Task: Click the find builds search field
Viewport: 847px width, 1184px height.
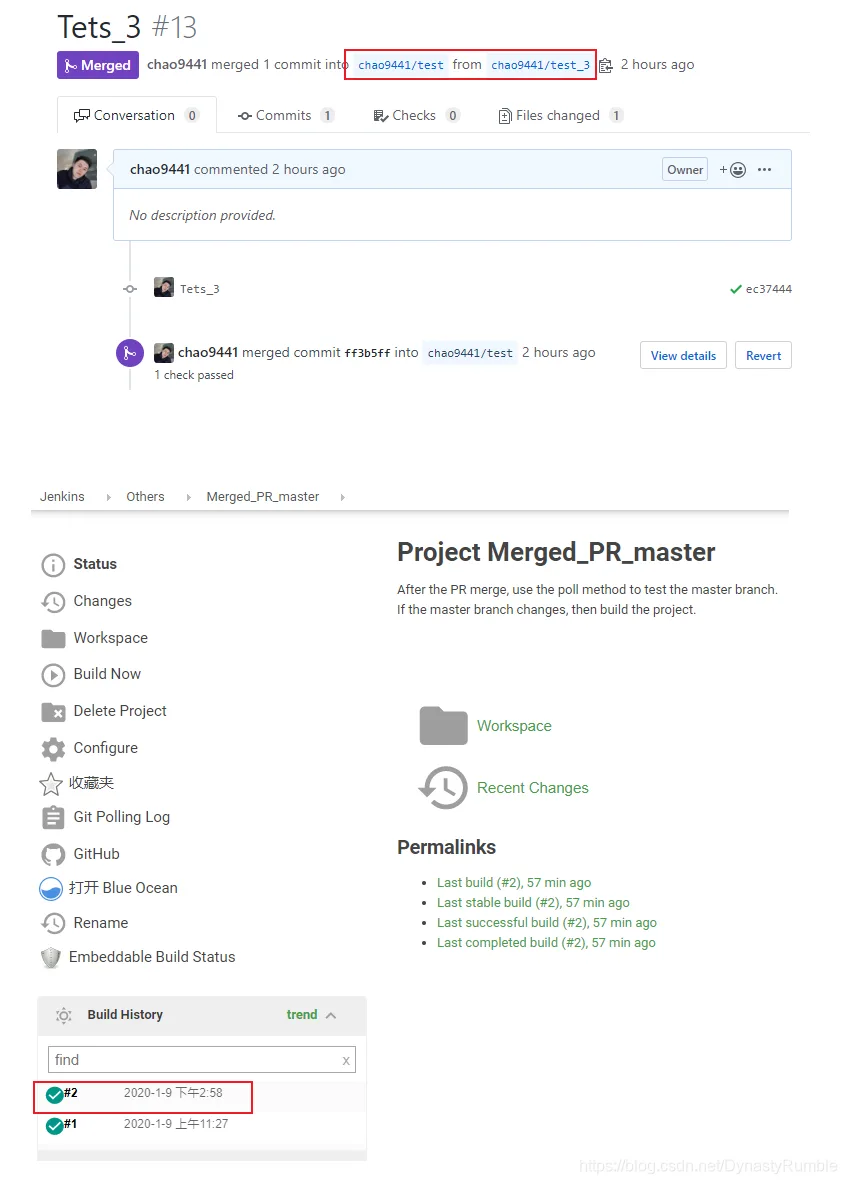Action: [202, 1060]
